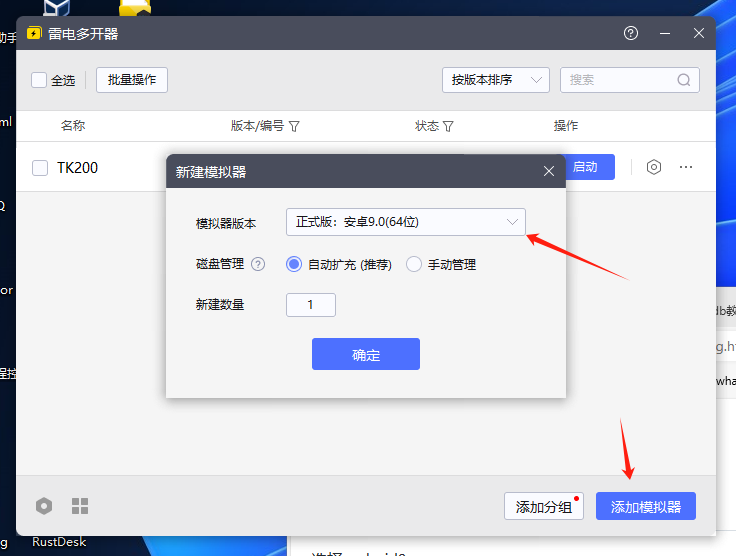This screenshot has width=736, height=556.
Task: Expand the 按版本排序 sort dropdown
Action: (496, 80)
